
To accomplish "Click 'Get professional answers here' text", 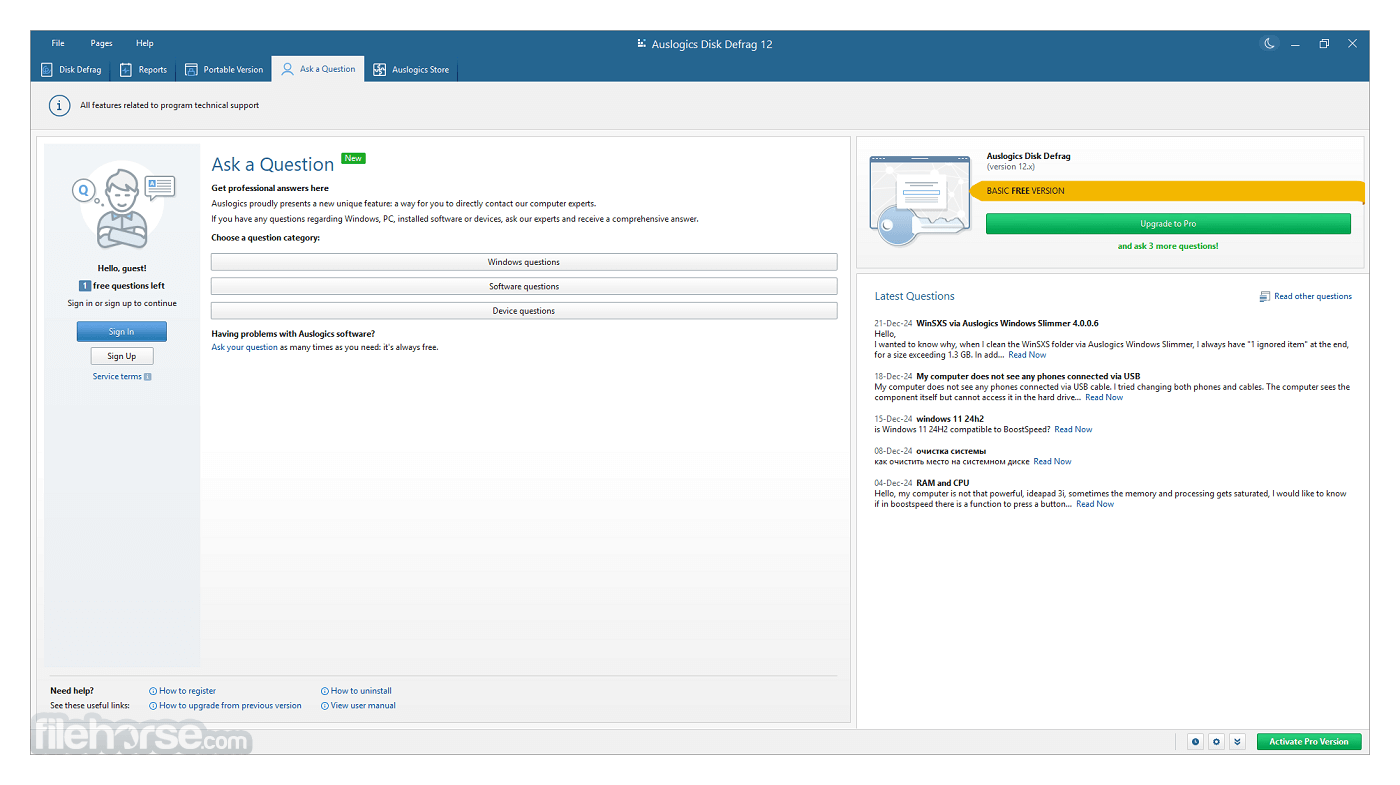I will coord(270,188).
